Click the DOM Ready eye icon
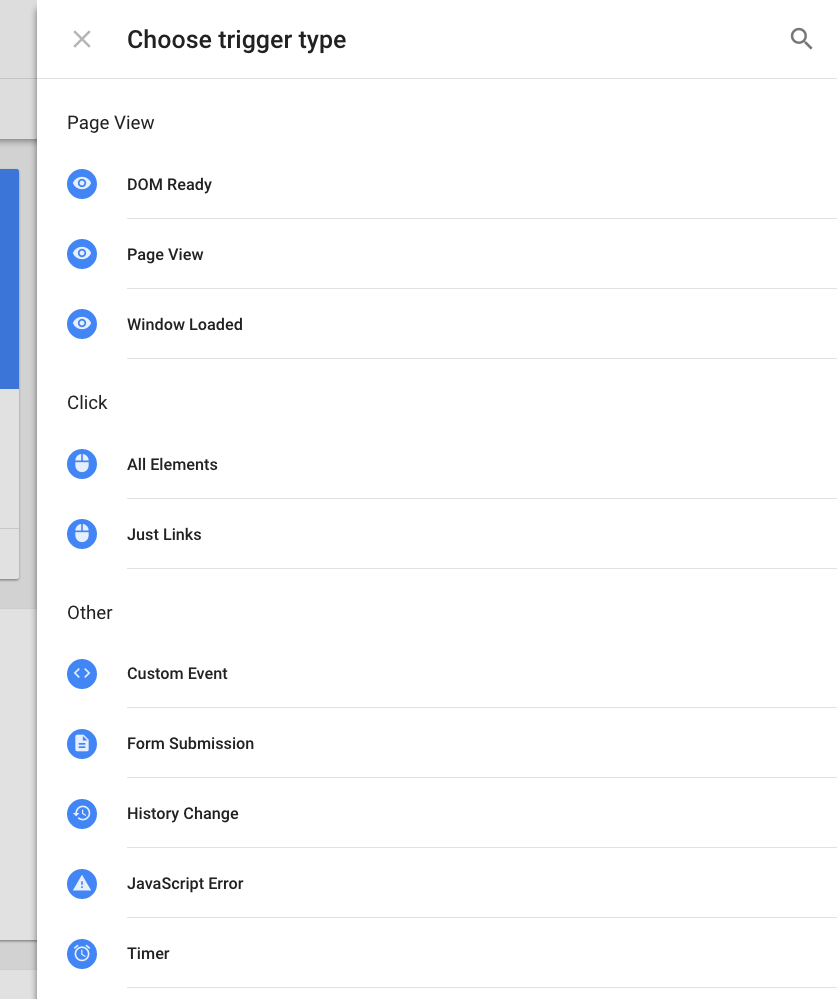Screen dimensions: 837x999 pos(82,184)
